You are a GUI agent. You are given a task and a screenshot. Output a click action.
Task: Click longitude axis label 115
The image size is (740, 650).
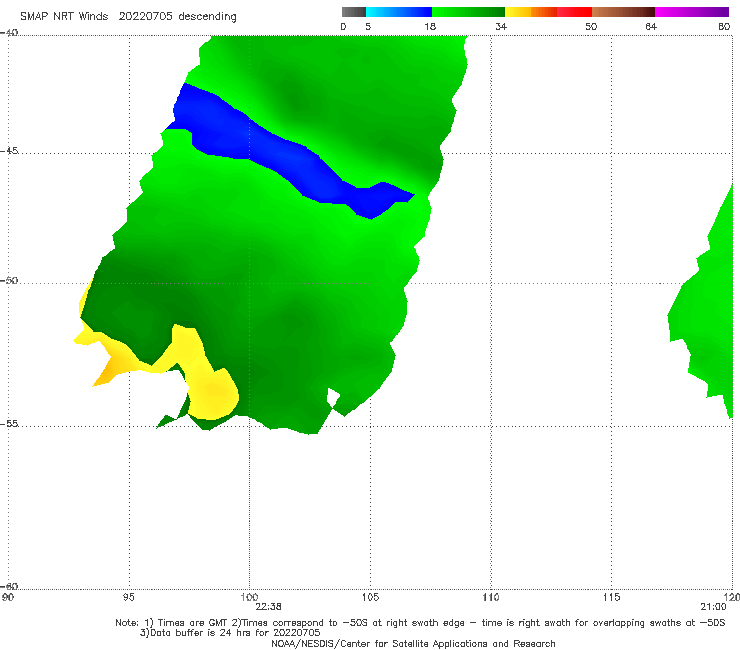(x=612, y=597)
